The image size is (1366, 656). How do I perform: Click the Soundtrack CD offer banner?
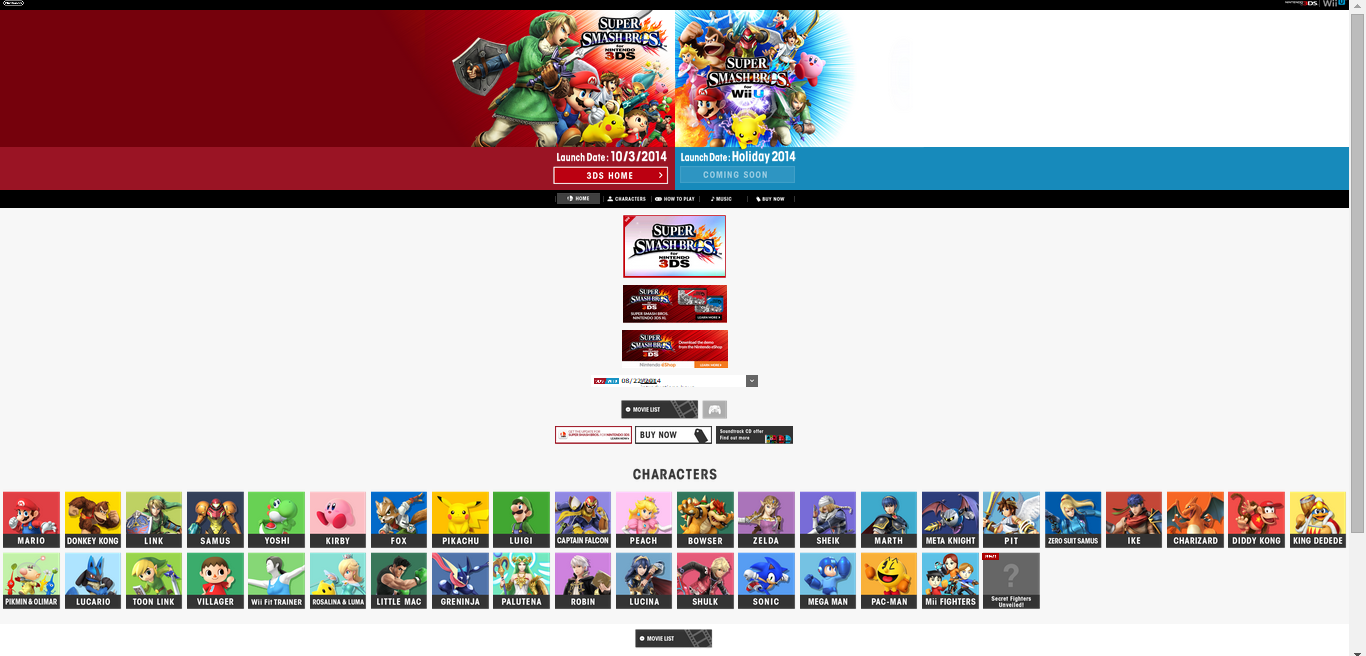[x=754, y=435]
